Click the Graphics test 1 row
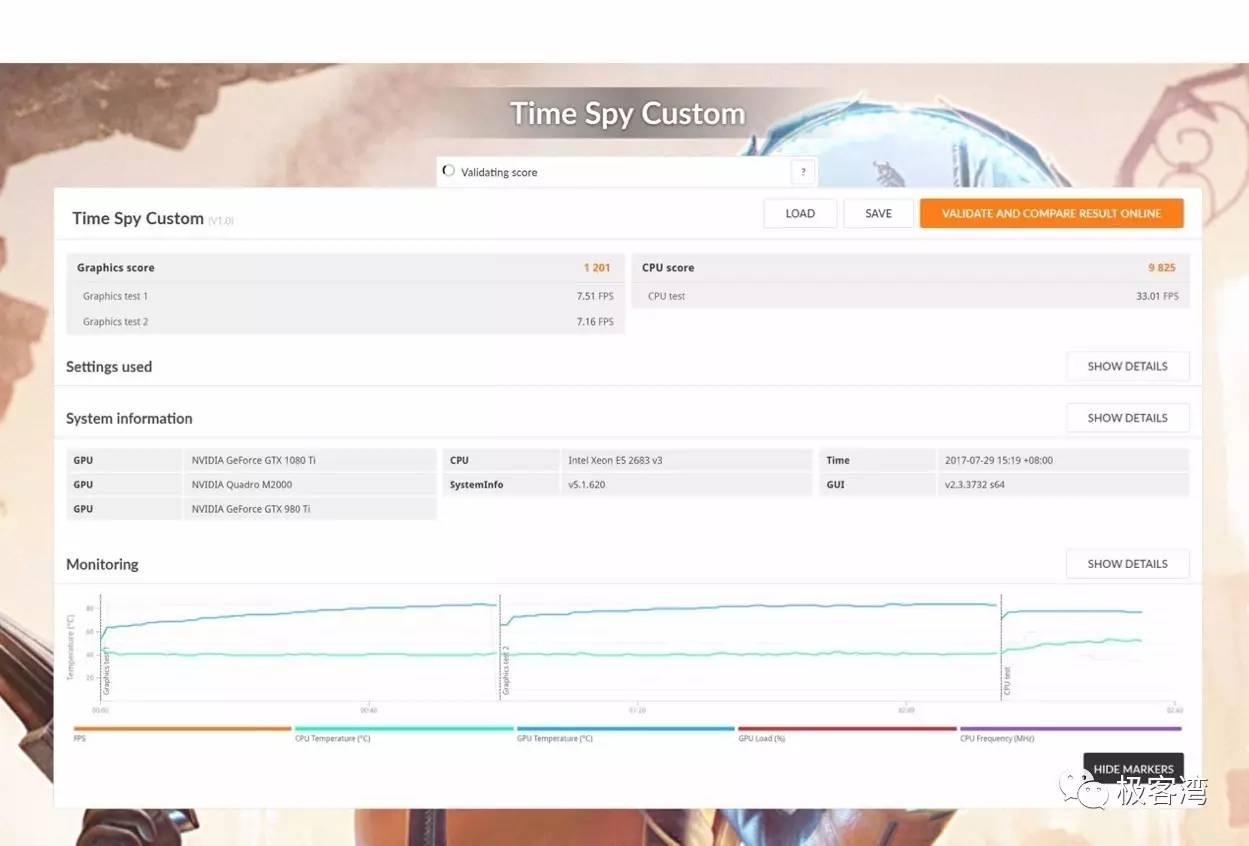 click(348, 296)
